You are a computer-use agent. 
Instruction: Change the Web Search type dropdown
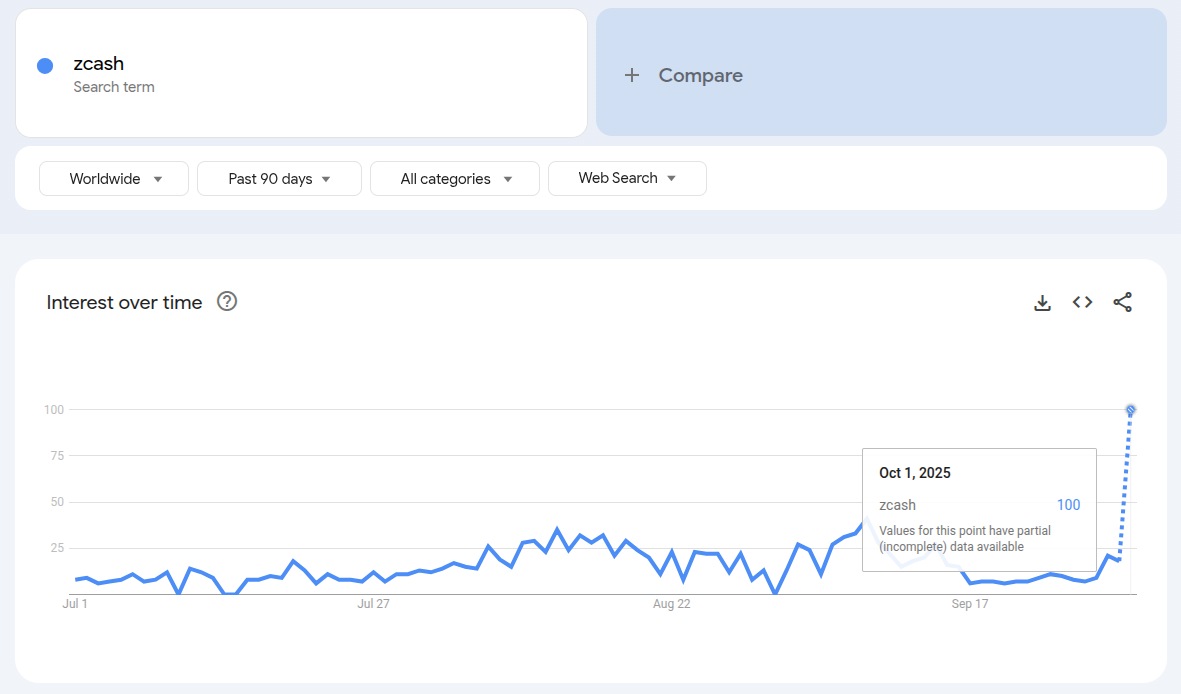point(627,178)
